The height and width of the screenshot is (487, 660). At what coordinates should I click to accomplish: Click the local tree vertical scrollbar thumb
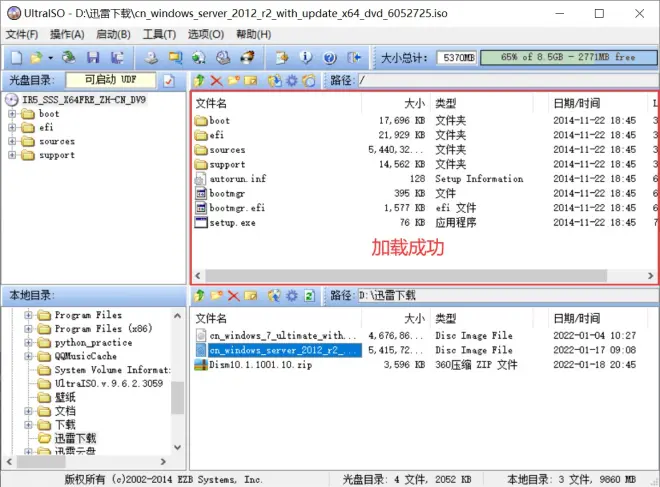click(177, 397)
